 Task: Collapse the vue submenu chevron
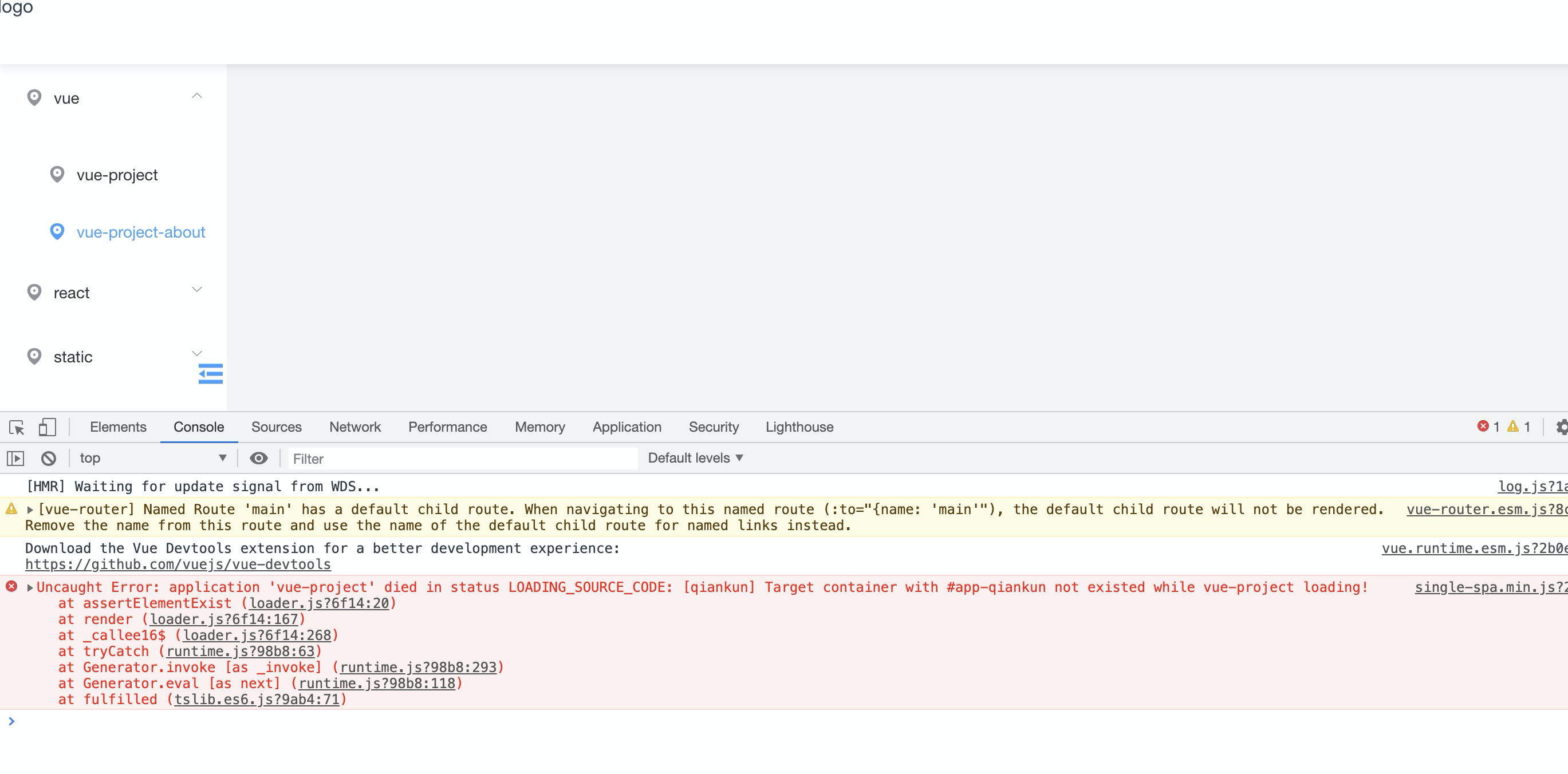point(196,96)
